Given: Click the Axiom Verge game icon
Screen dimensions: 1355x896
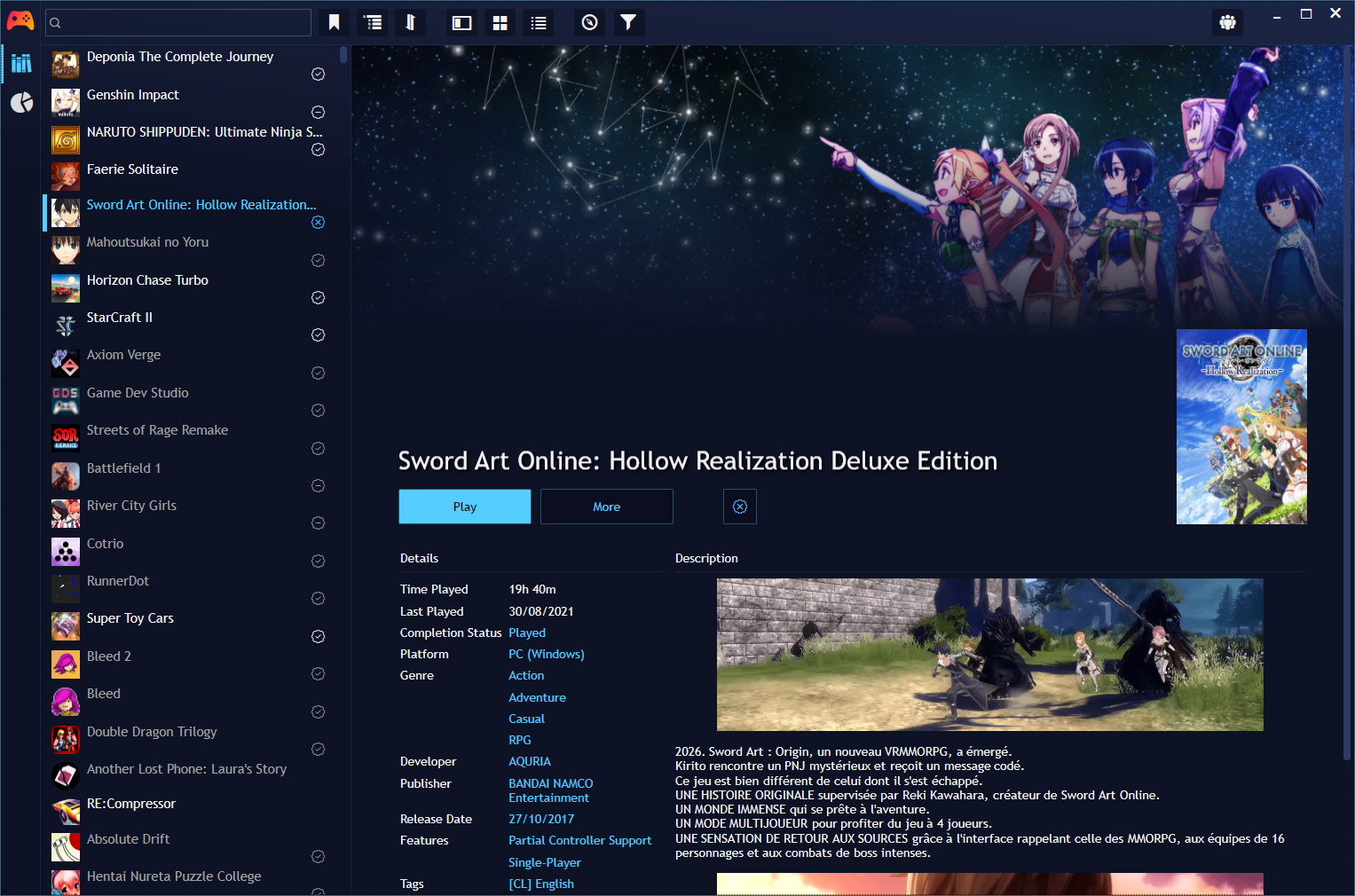Looking at the screenshot, I should pos(66,363).
